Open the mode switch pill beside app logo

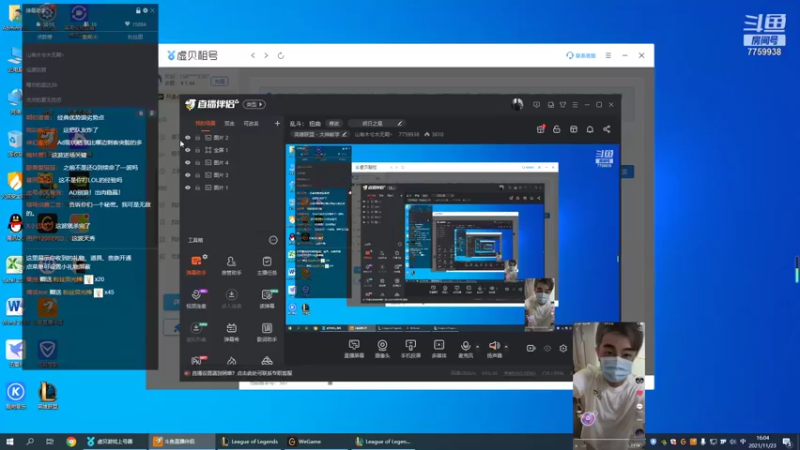(254, 105)
